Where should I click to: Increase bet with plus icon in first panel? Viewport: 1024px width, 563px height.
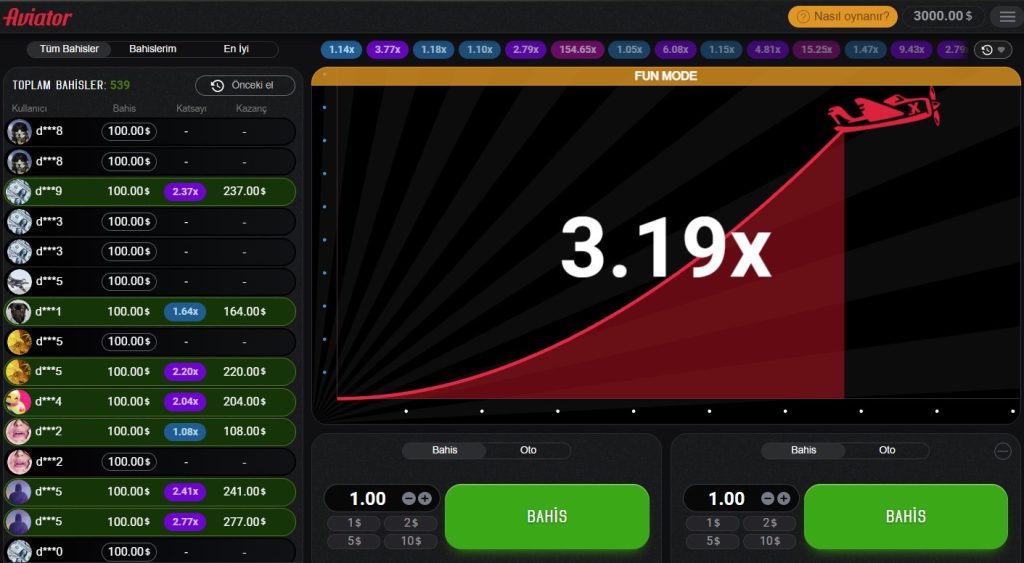click(425, 498)
